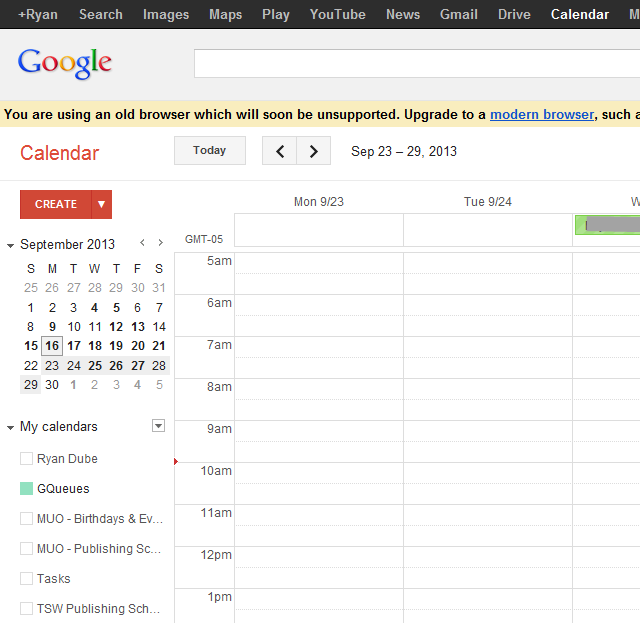The width and height of the screenshot is (640, 623).
Task: Show MUO - Birthdays calendar
Action: click(x=27, y=519)
